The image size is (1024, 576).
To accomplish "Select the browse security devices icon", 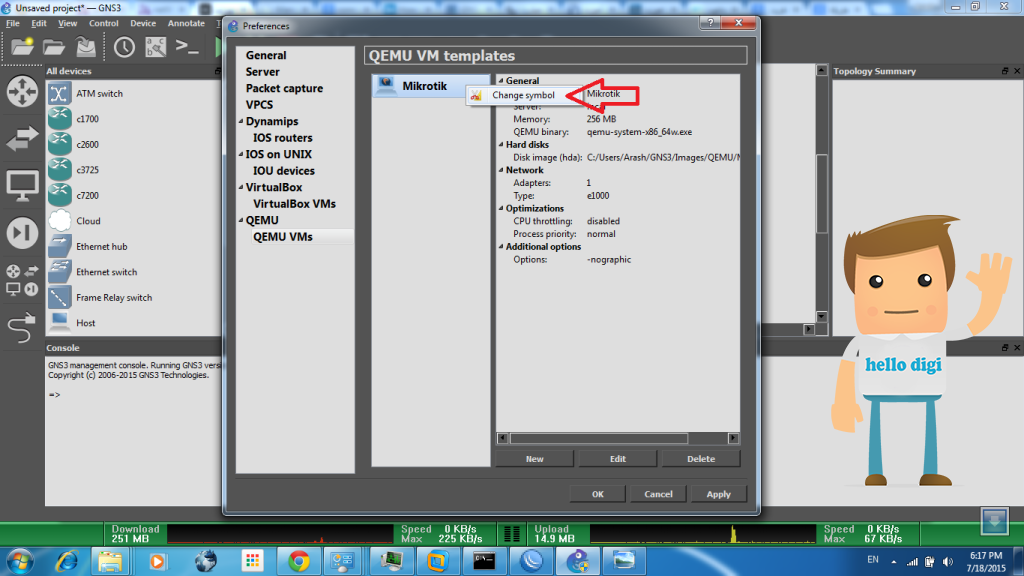I will 22,233.
